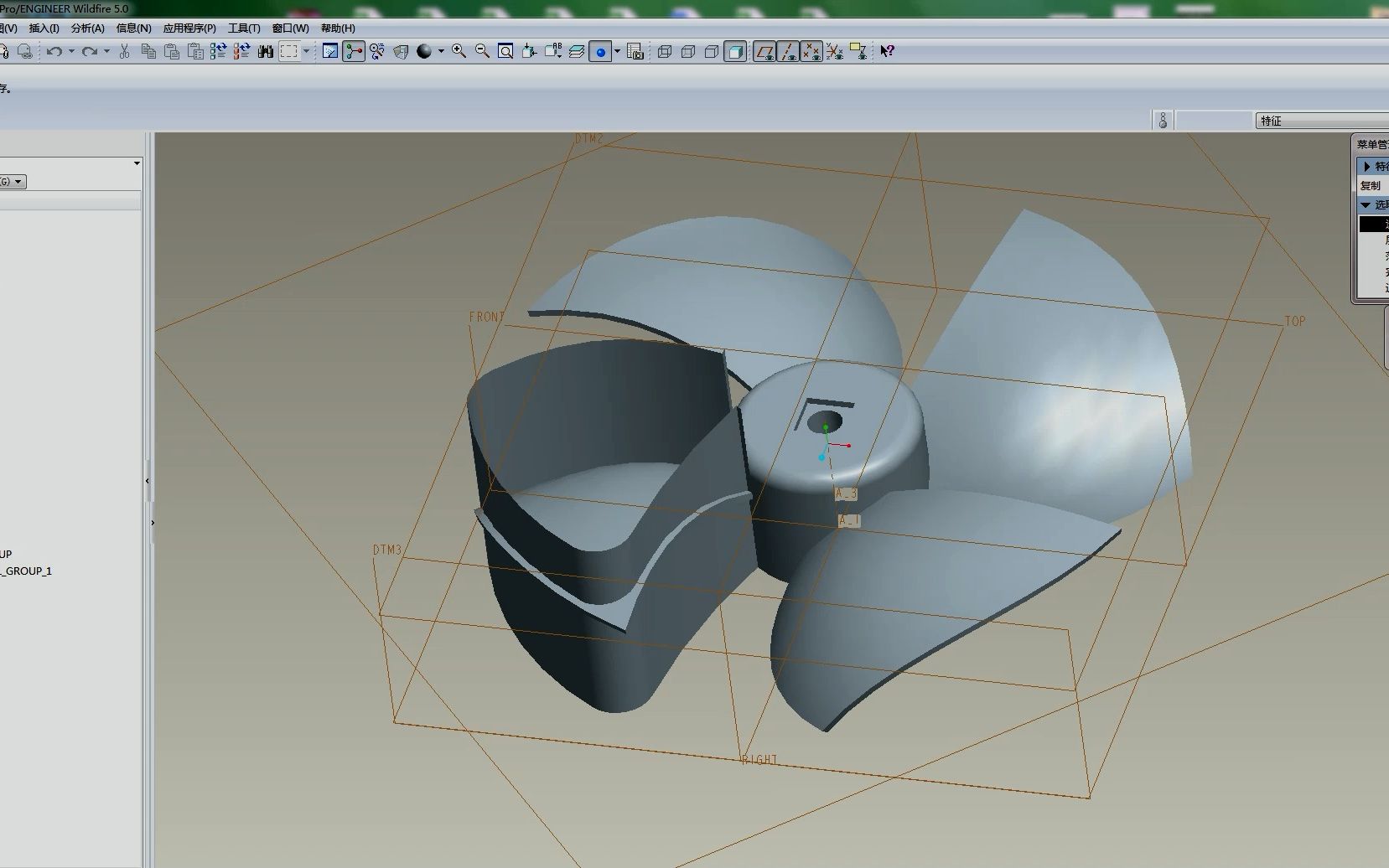Collapse the 选取 section triangle in menu manager
The image size is (1389, 868).
click(1366, 204)
